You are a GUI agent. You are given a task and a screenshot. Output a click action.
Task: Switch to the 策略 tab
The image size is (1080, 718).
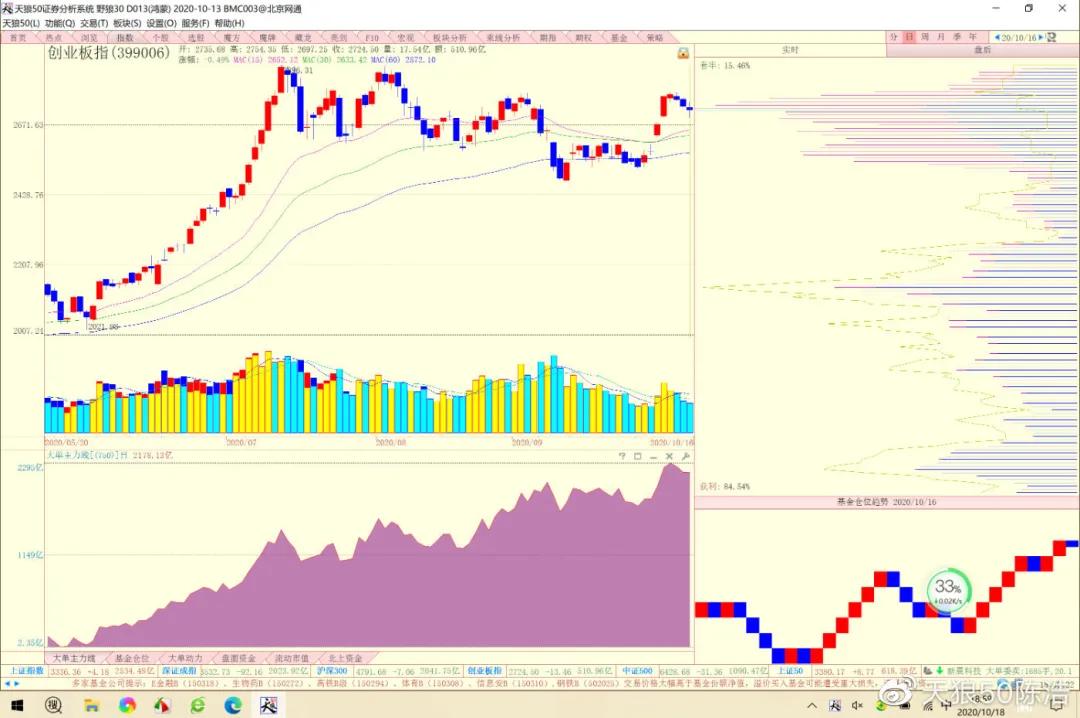(654, 37)
